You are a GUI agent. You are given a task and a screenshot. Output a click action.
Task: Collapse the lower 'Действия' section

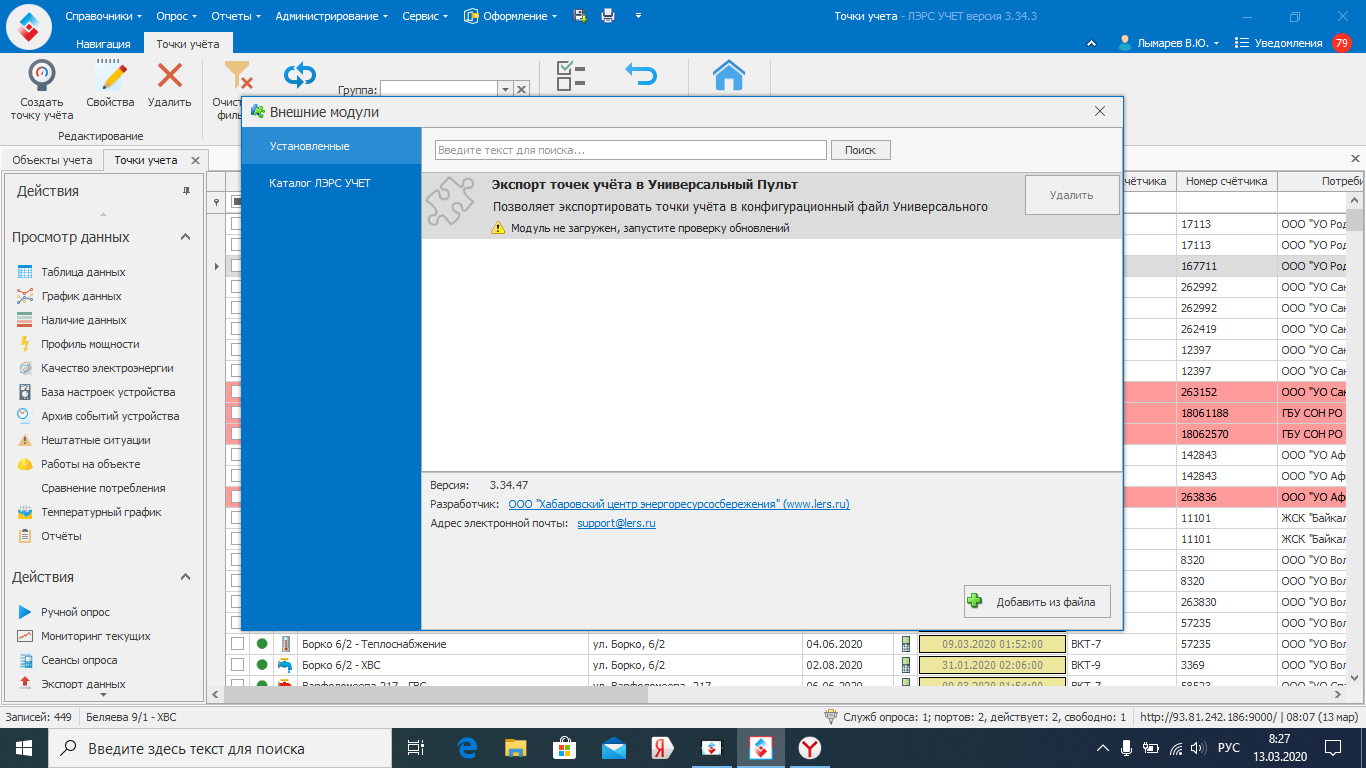pos(185,577)
